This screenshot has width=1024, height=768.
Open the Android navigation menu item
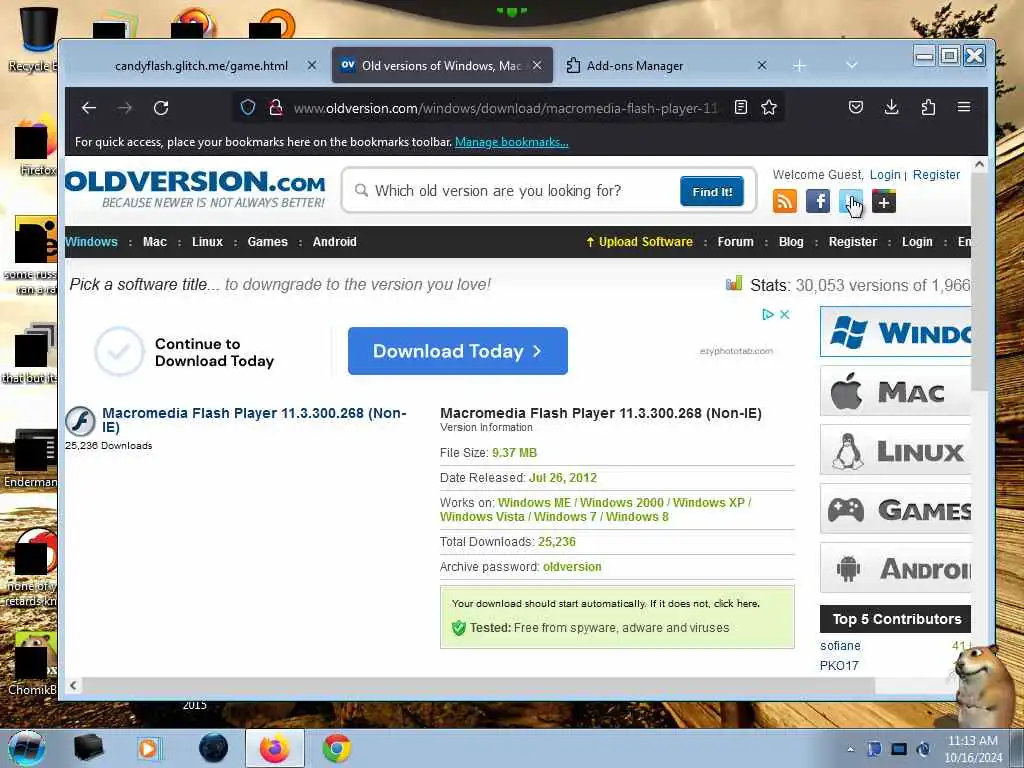pos(334,242)
